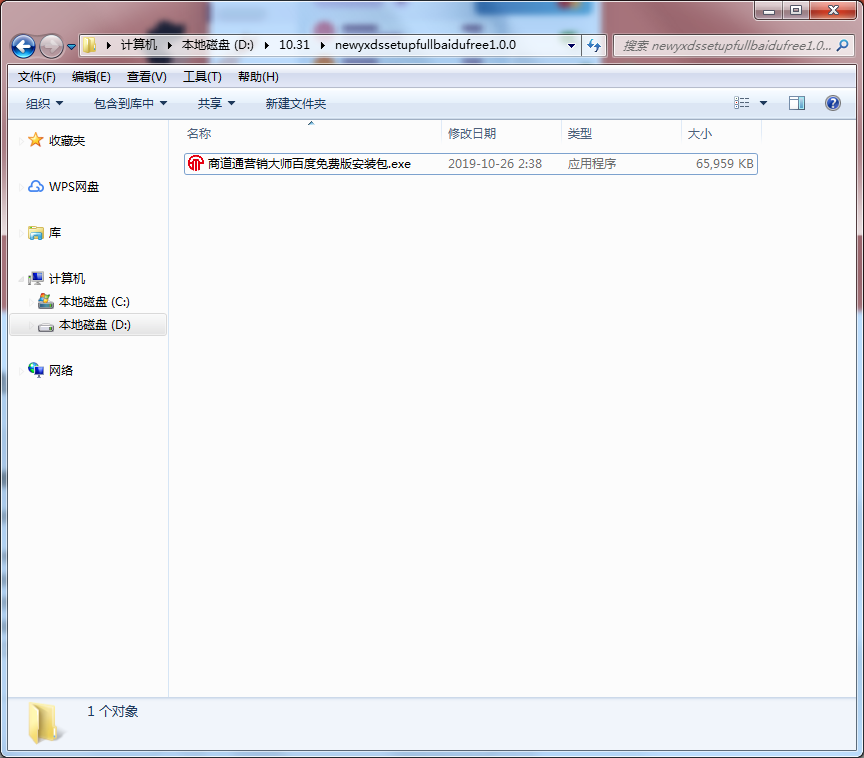
Task: Sort files by the 修改日期 column
Action: click(x=472, y=134)
